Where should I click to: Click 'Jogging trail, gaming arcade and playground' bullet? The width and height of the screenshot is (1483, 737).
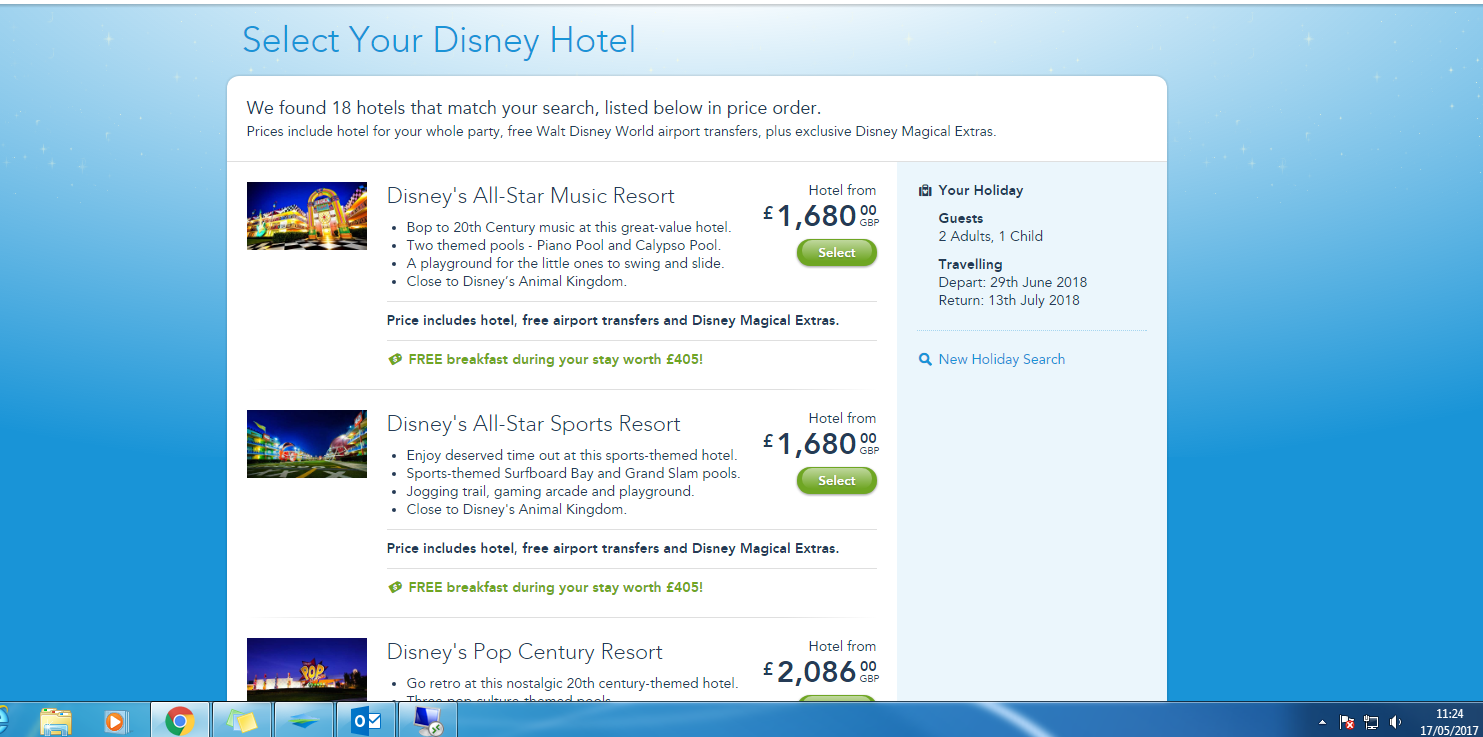pyautogui.click(x=550, y=491)
